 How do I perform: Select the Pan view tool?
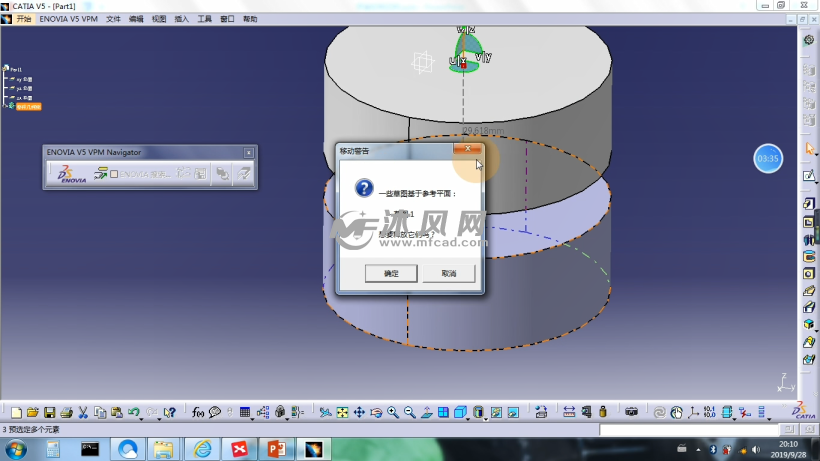359,412
